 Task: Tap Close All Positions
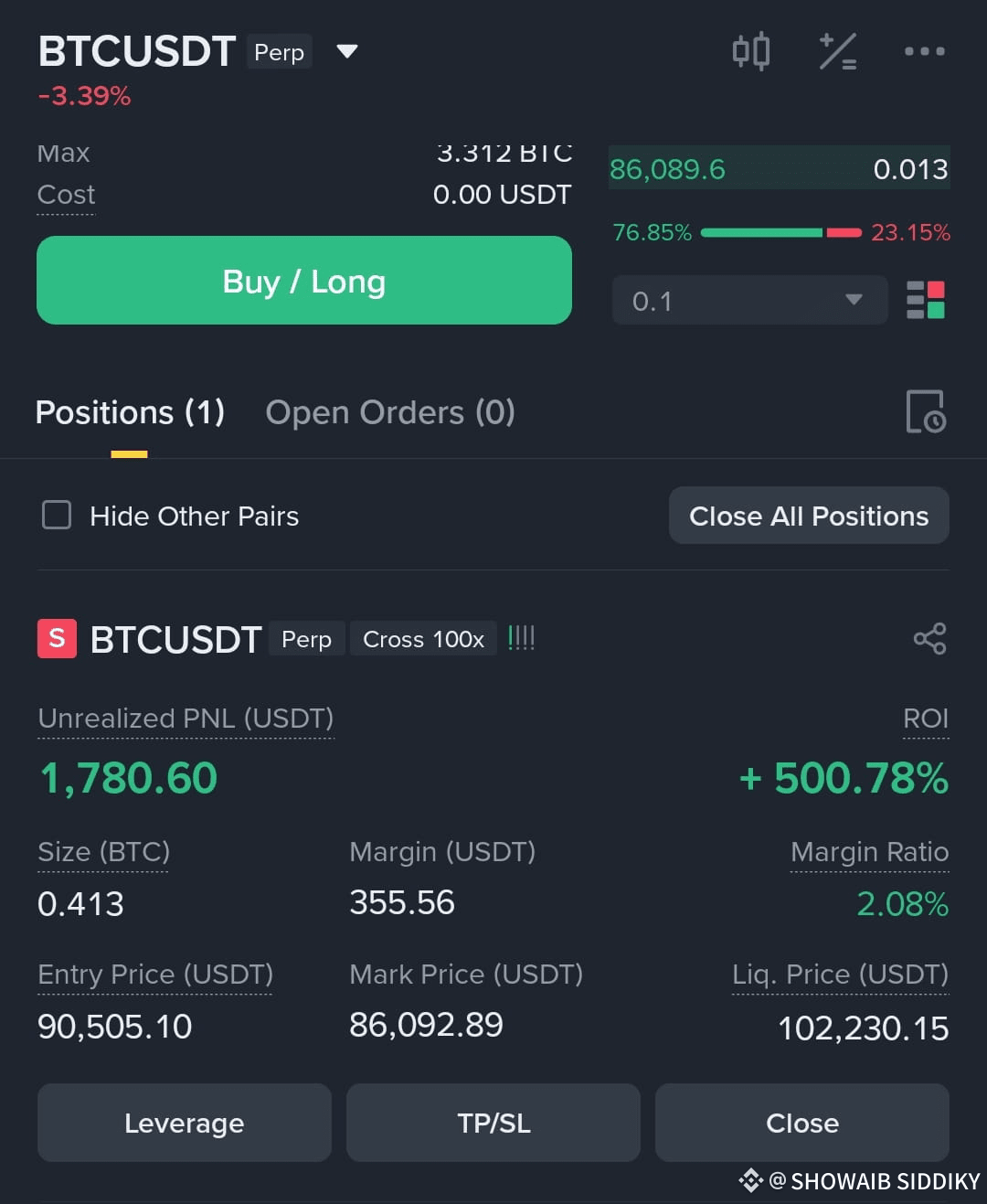pos(809,516)
